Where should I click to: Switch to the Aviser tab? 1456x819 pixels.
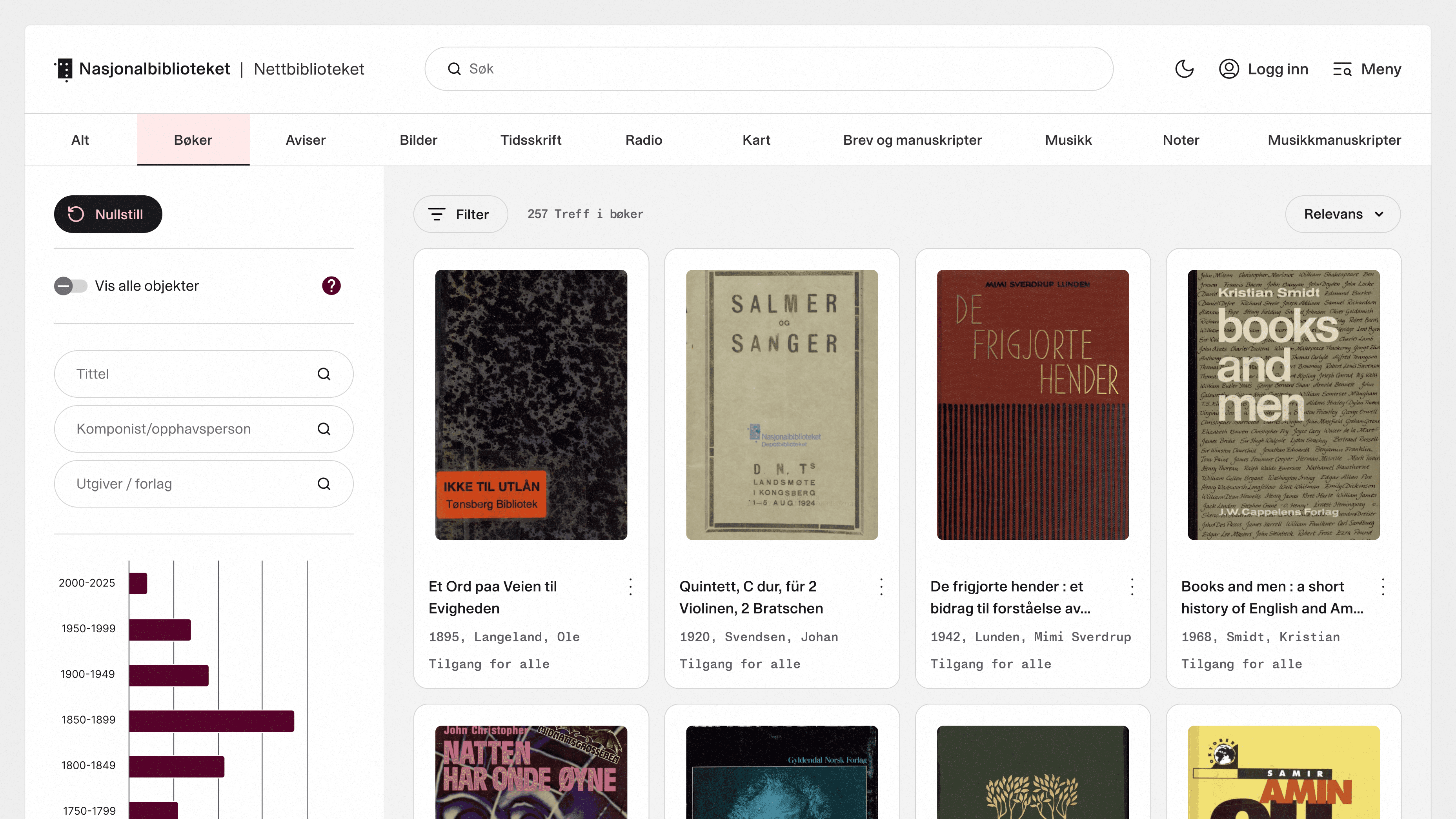305,140
